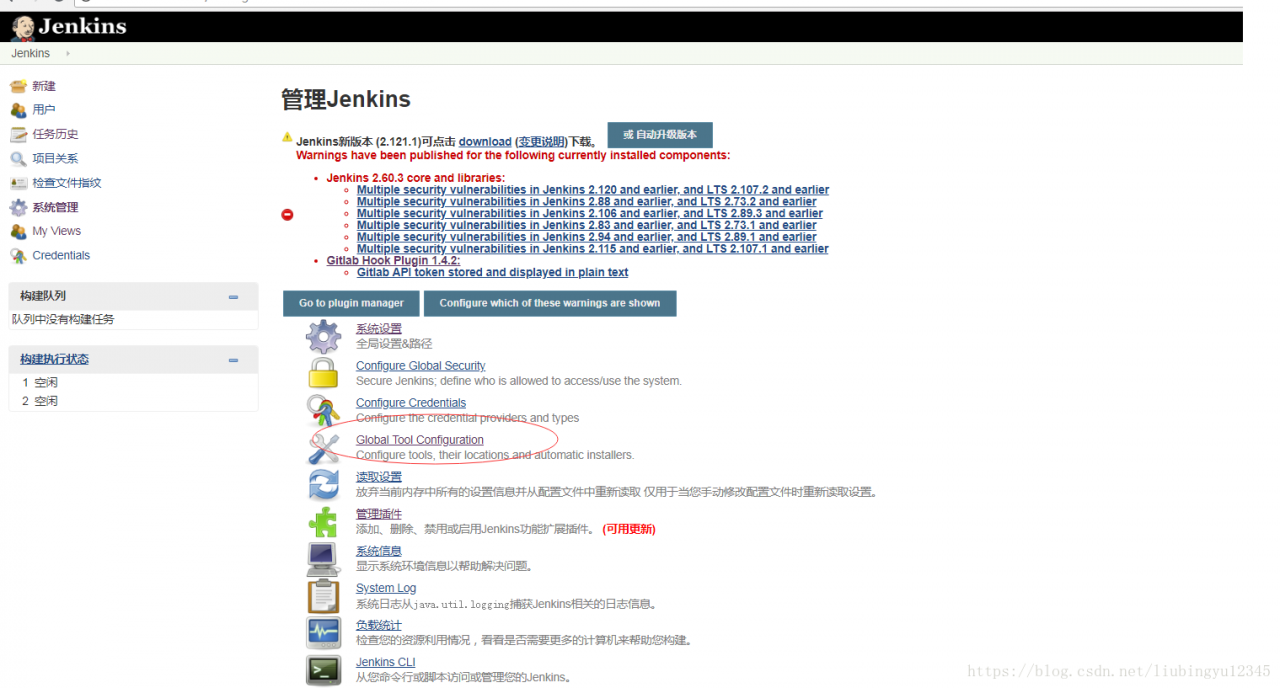The image size is (1280, 688).
Task: Open the 构建执行状态 header link
Action: click(54, 359)
